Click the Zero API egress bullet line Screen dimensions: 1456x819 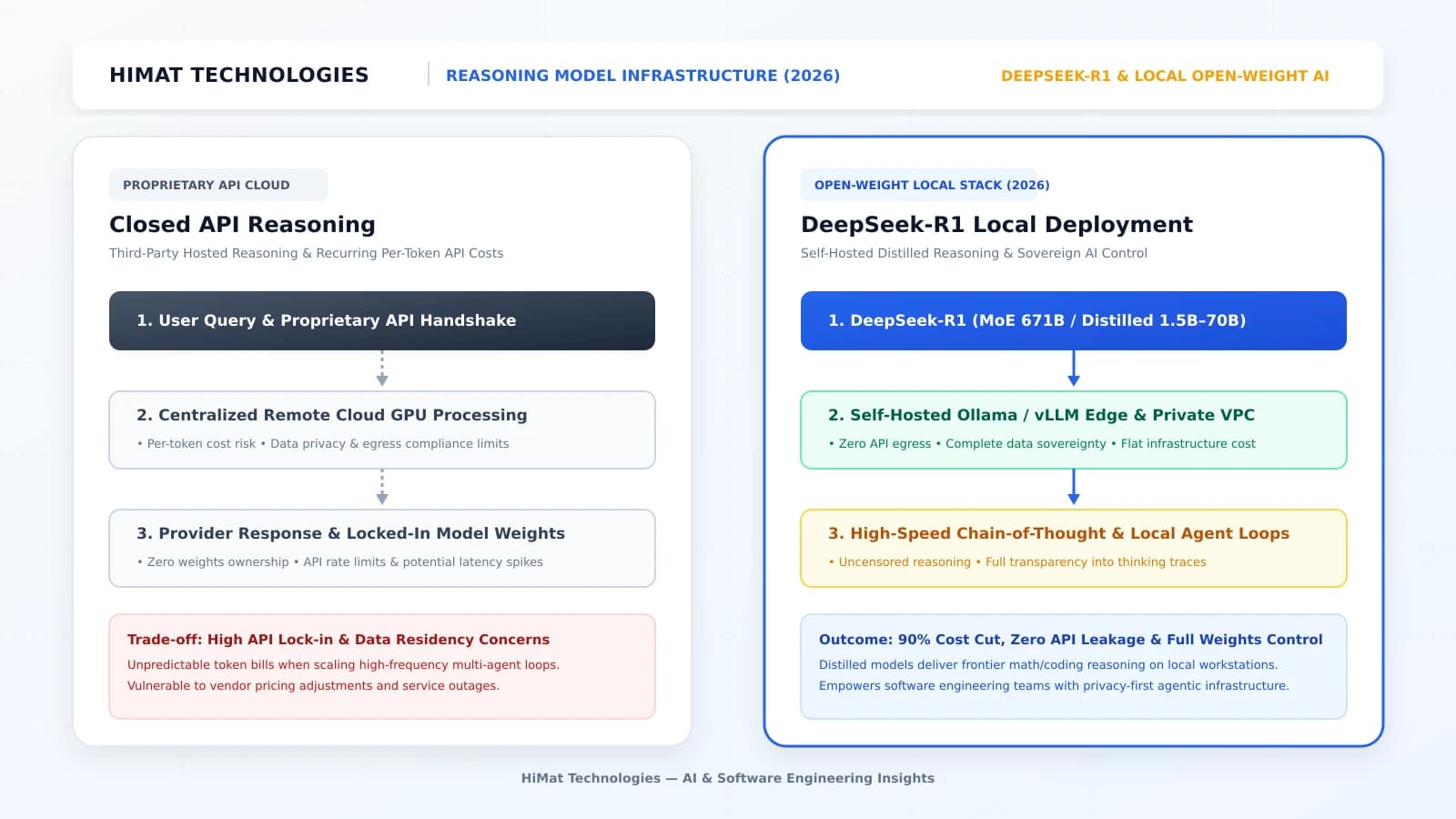pyautogui.click(x=1042, y=444)
